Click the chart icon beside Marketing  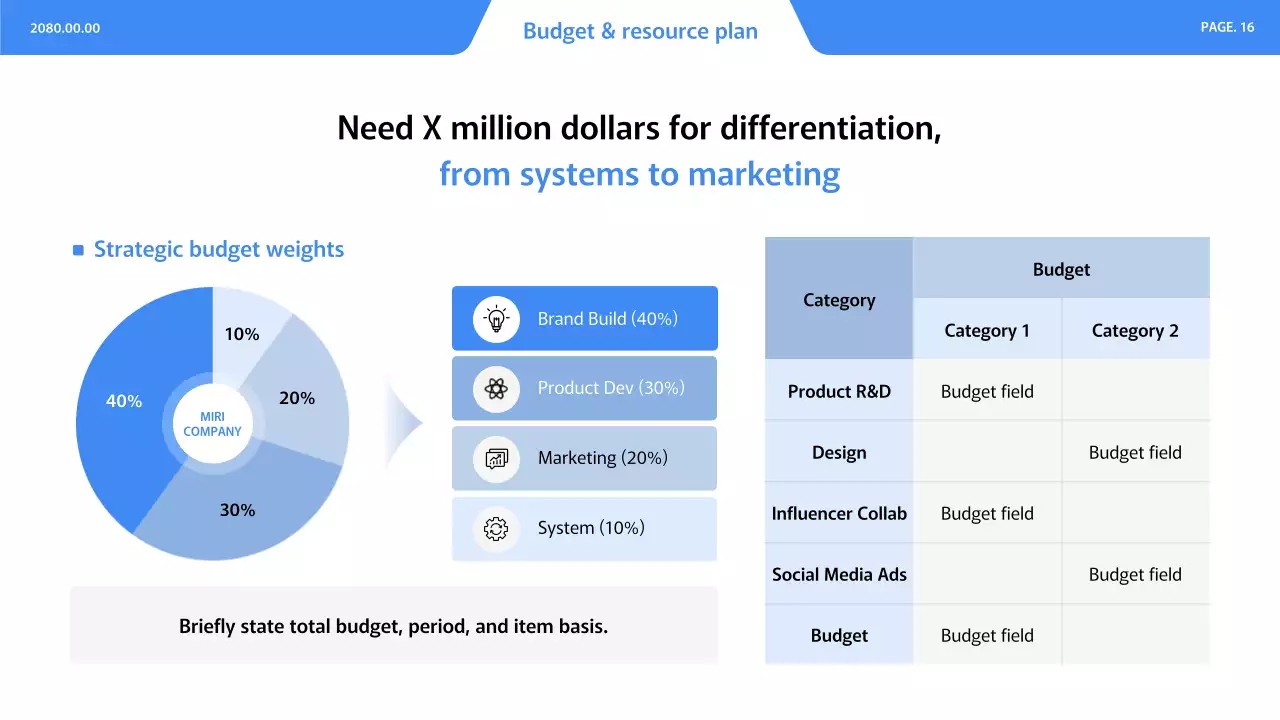point(496,458)
